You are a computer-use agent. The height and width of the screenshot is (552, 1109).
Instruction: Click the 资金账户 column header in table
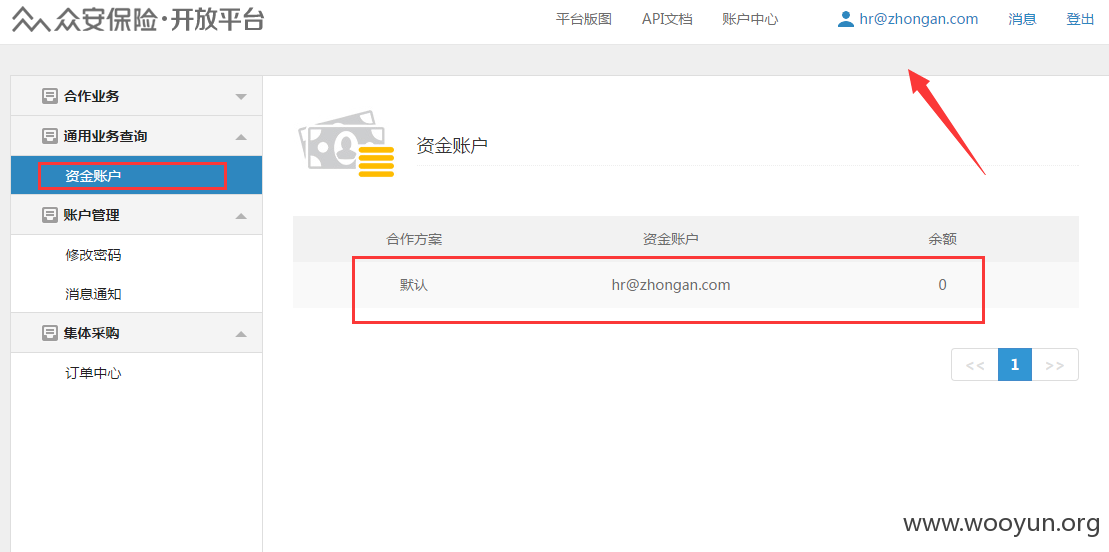[670, 239]
